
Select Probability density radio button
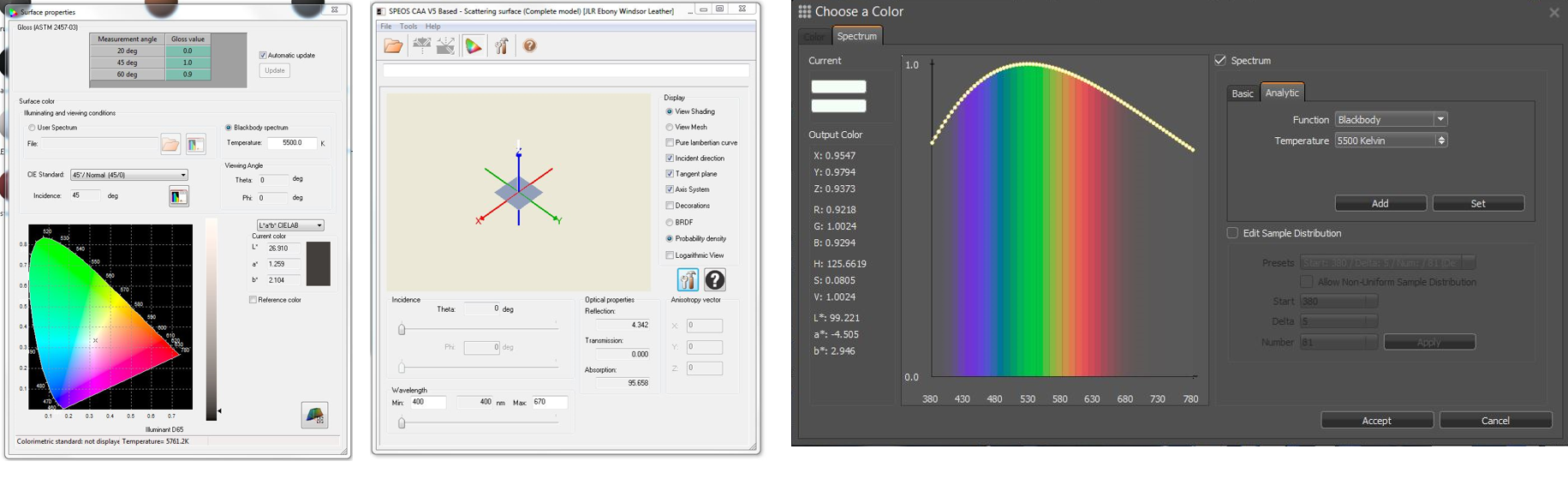coord(670,239)
